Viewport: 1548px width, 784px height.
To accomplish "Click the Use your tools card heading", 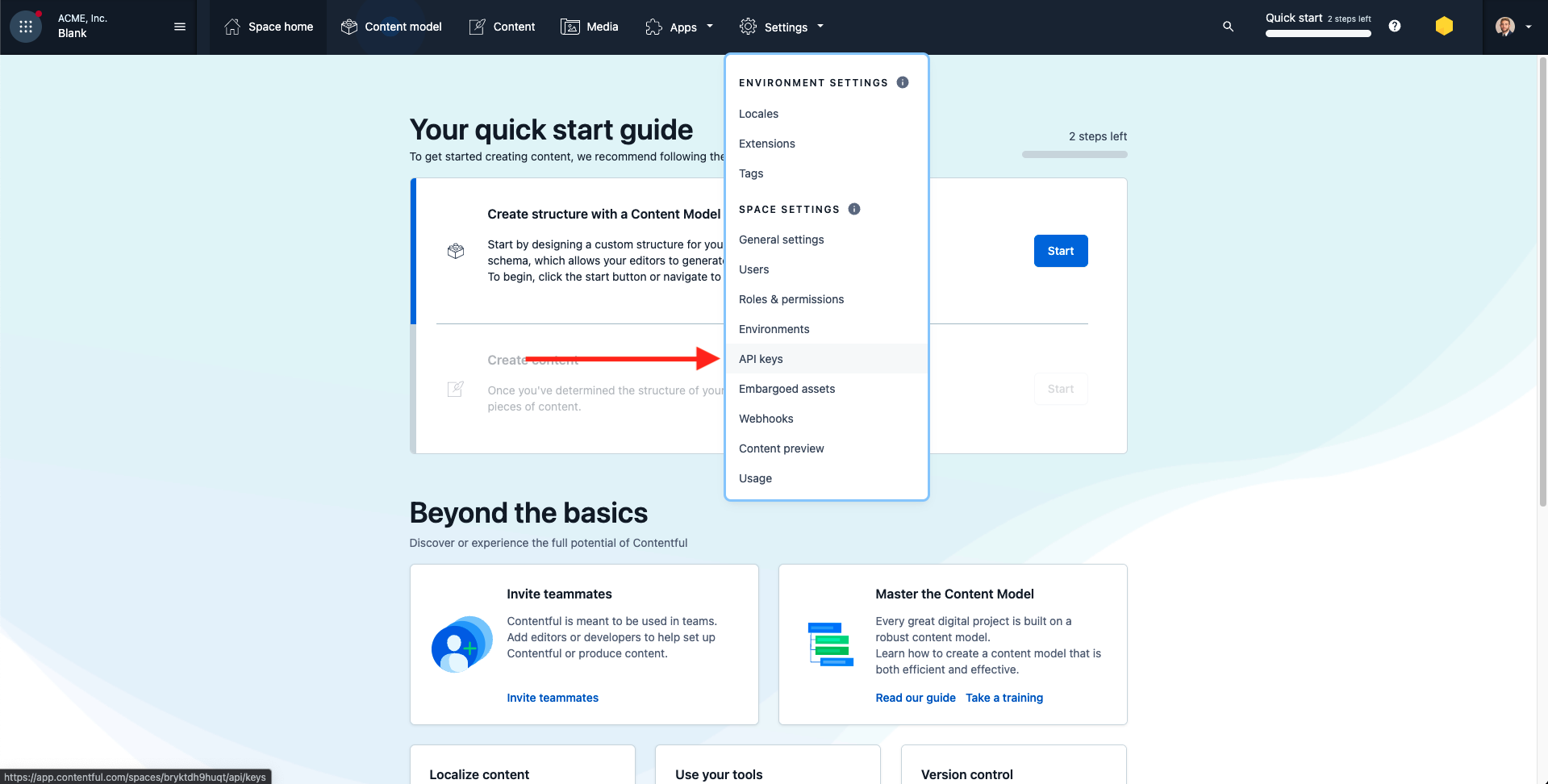I will (719, 774).
